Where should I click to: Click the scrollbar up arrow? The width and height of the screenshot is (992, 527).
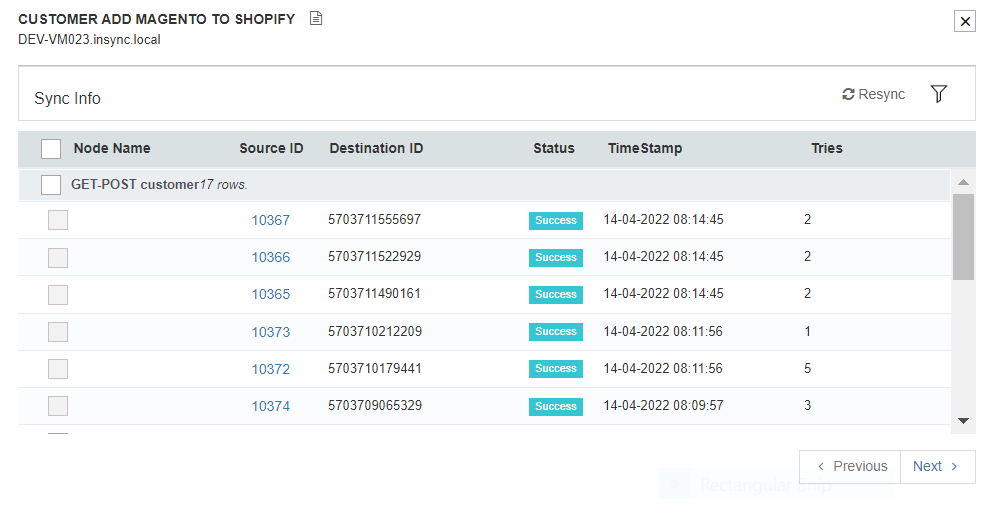coord(964,182)
